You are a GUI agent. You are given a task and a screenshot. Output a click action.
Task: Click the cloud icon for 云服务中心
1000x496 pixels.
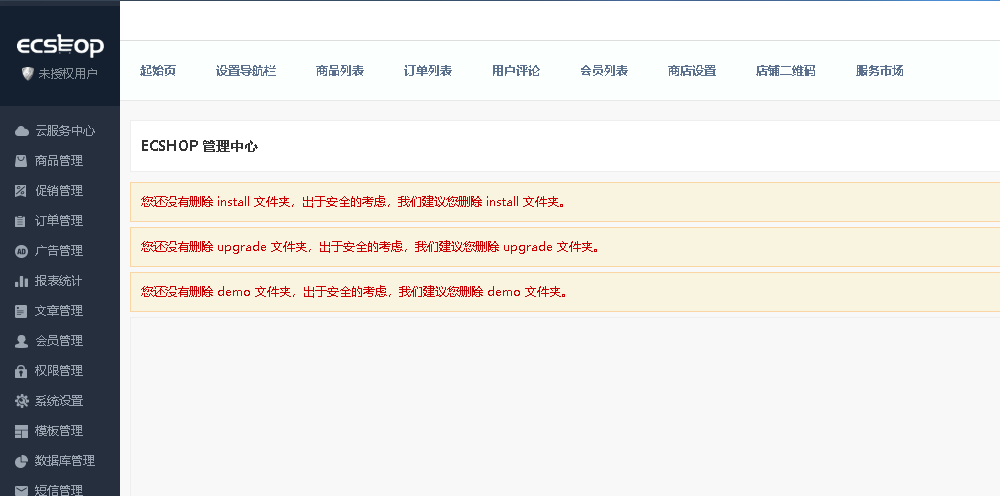coord(22,131)
